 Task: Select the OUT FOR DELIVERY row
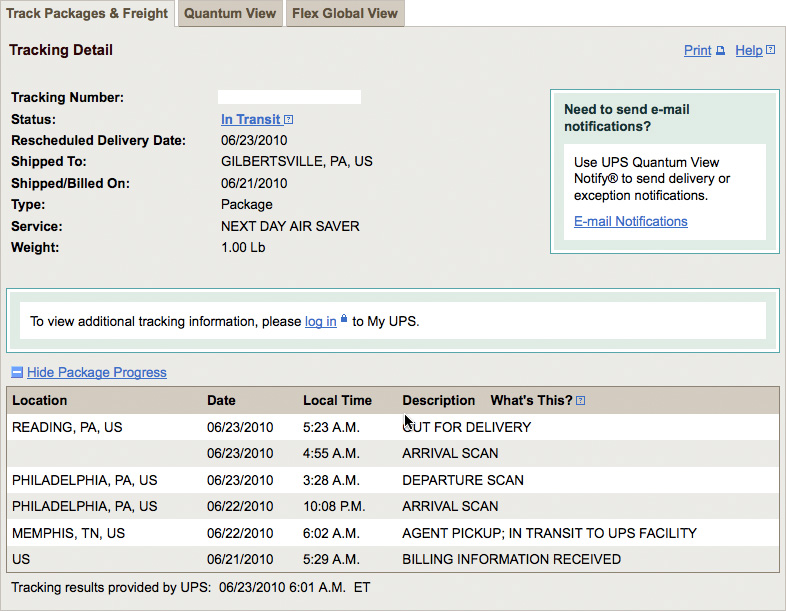[393, 427]
